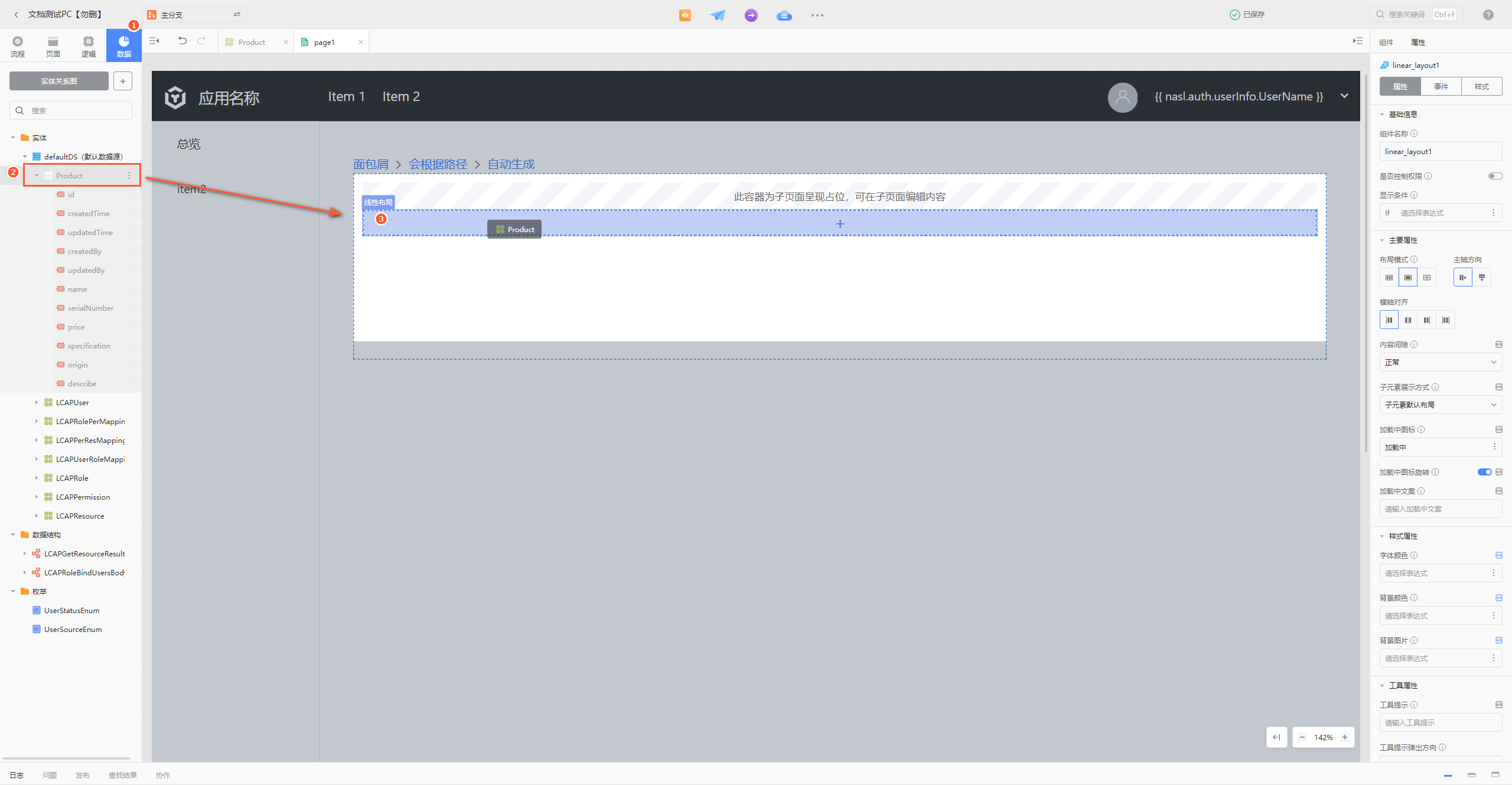Open the 子元素展示方式 dropdown
This screenshot has width=1512, height=785.
coord(1441,405)
